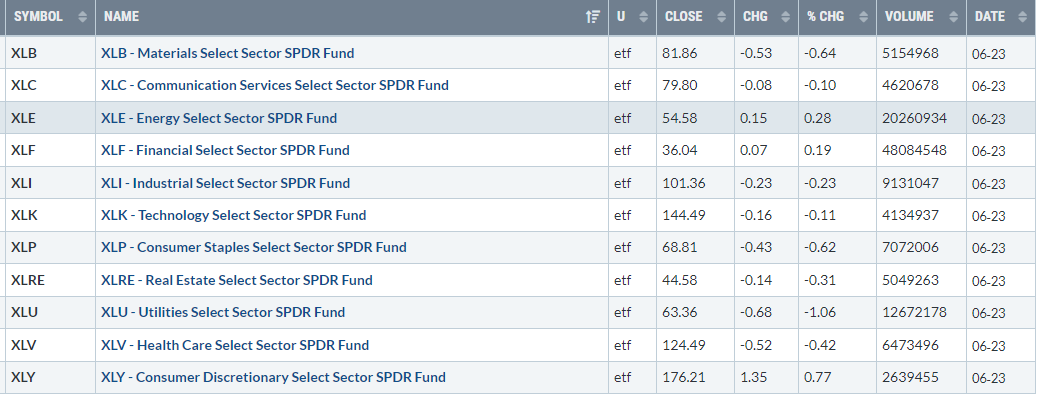Click the CLOSE column header label
1038x397 pixels.
pyautogui.click(x=684, y=17)
